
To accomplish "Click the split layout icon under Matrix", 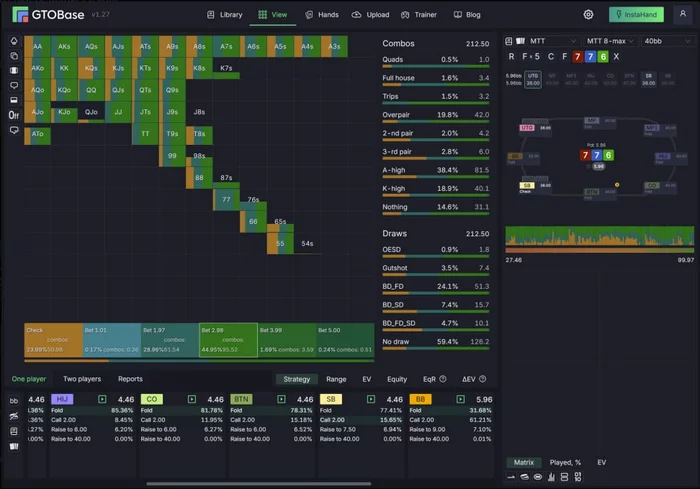I will (x=564, y=477).
